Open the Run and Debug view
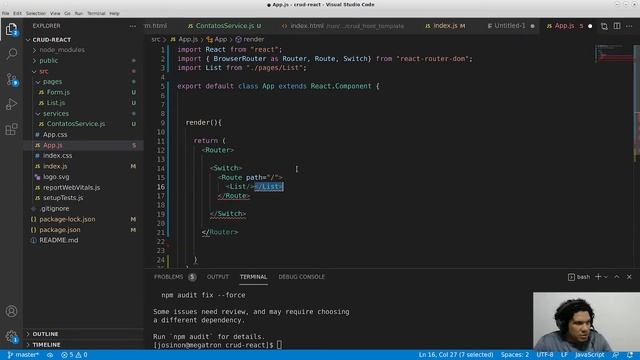The image size is (640, 360). click(x=11, y=104)
